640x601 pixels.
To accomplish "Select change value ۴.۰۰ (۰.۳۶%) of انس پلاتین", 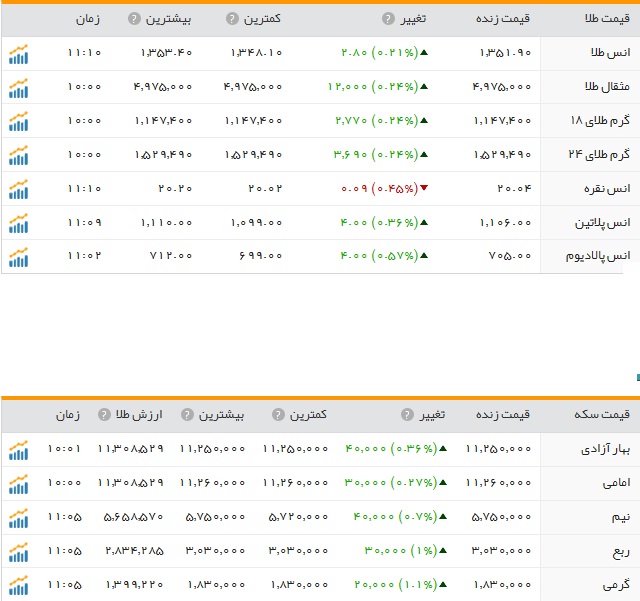I will pyautogui.click(x=380, y=223).
